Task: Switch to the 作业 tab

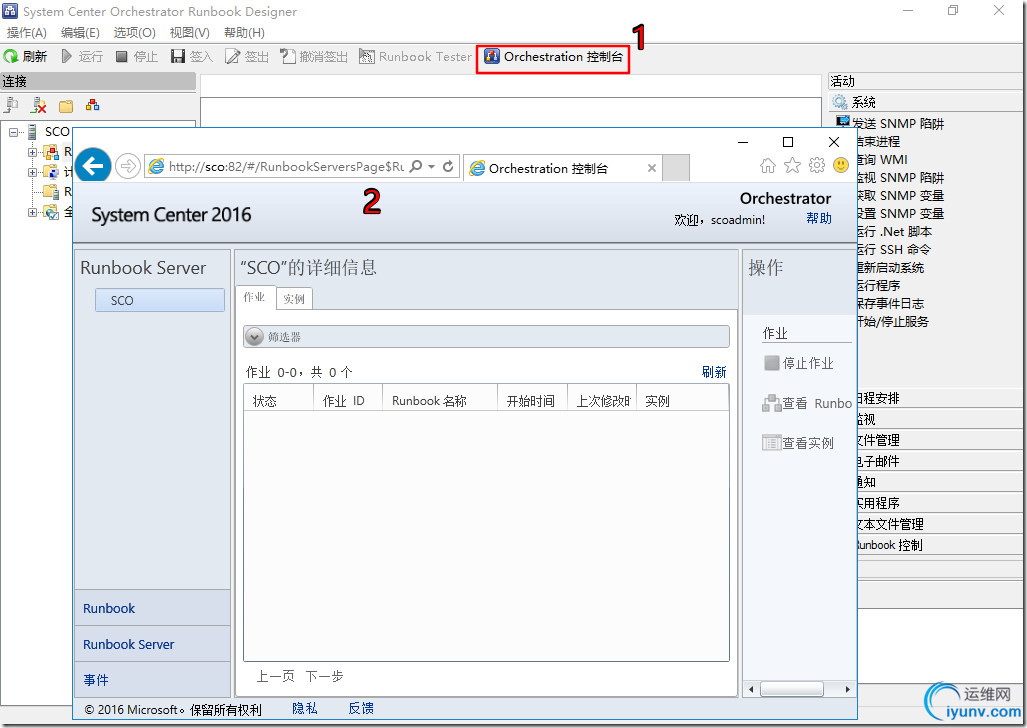Action: [x=254, y=297]
